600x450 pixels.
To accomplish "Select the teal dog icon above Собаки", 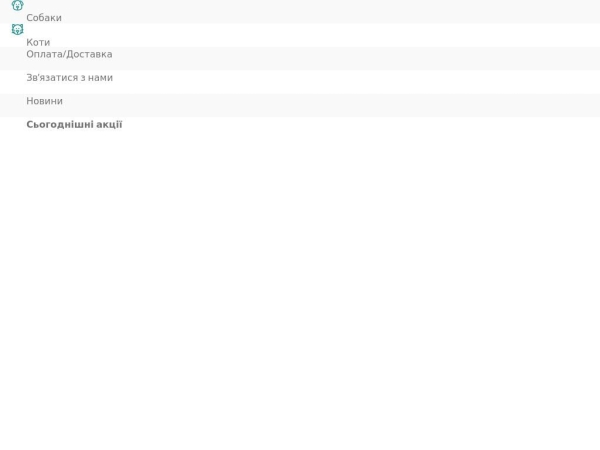I will pos(18,5).
